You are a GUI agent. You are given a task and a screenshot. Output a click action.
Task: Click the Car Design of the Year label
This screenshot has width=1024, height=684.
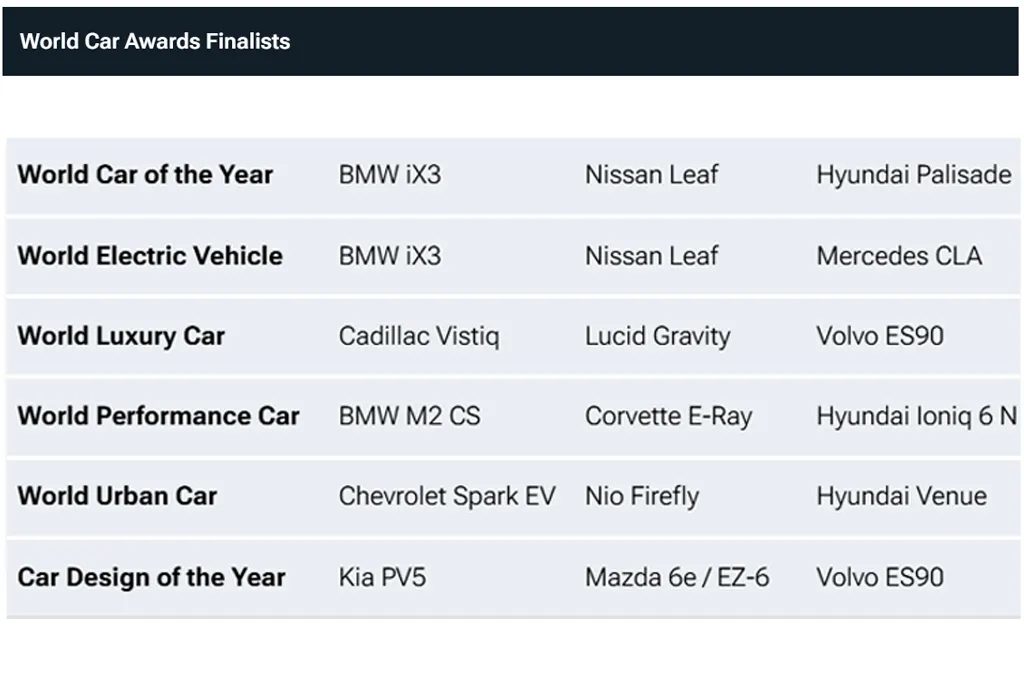coord(151,577)
